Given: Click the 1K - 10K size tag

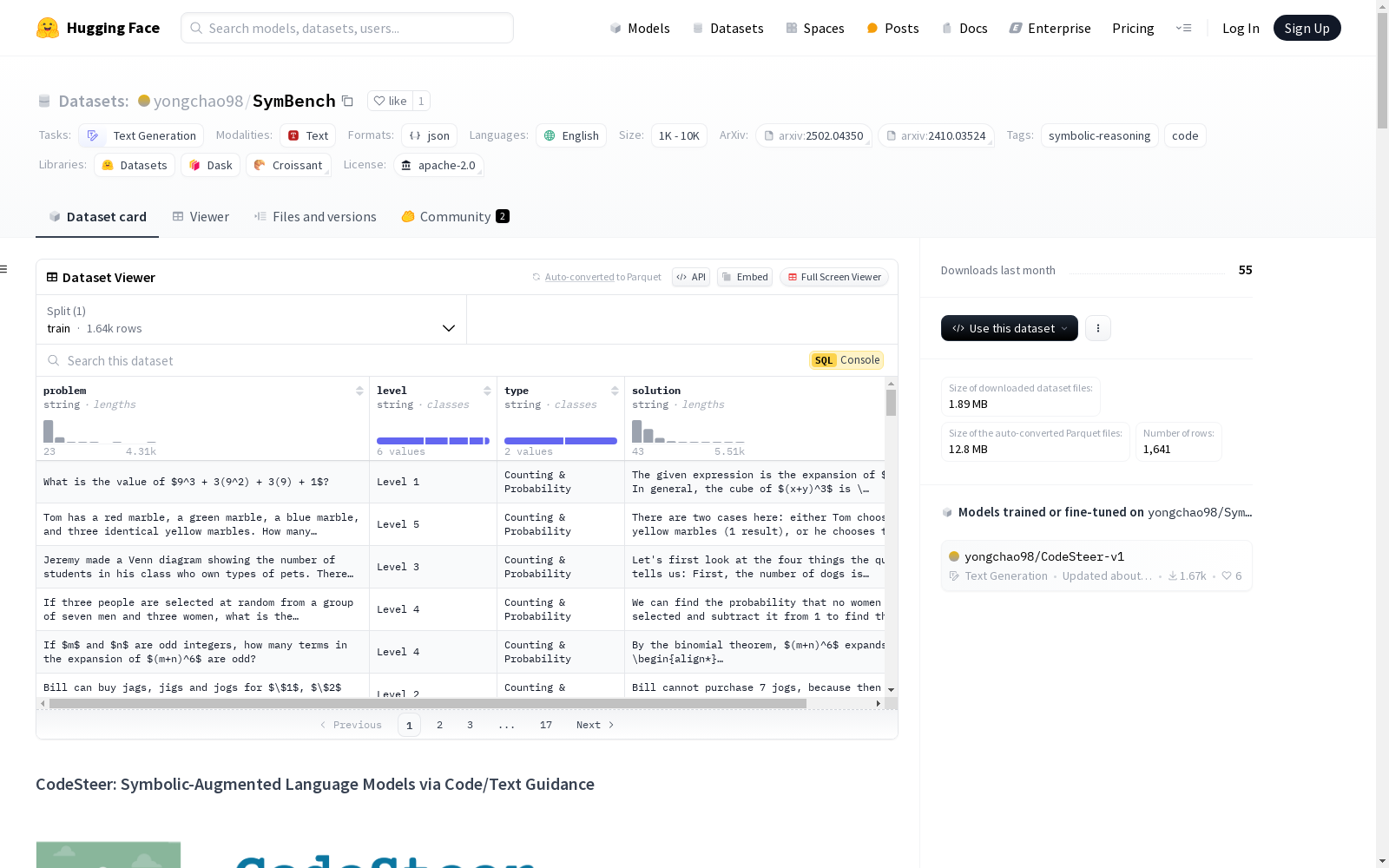Looking at the screenshot, I should coord(679,135).
